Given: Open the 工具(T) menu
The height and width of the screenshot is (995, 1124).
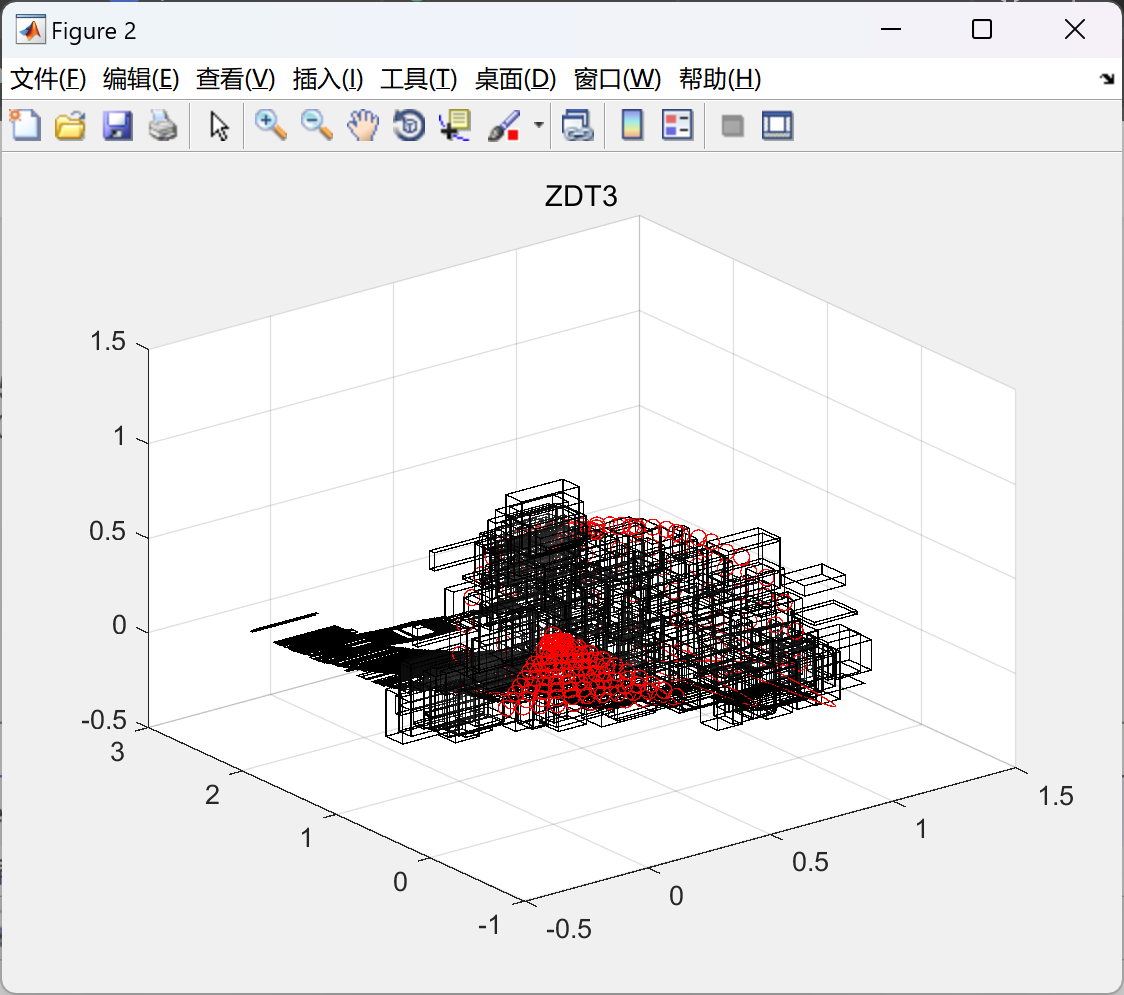Looking at the screenshot, I should coord(419,79).
